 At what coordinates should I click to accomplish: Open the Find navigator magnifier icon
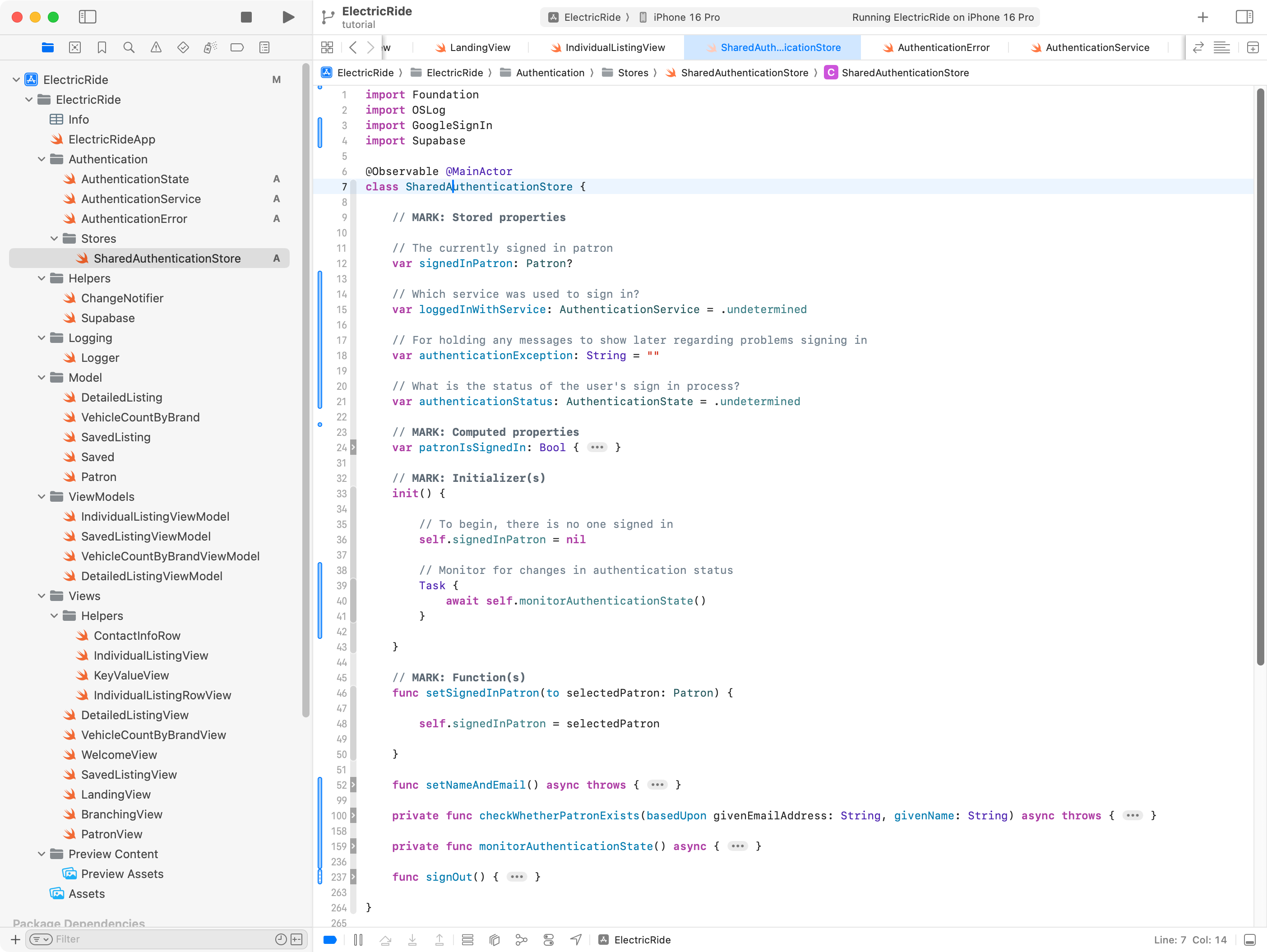[129, 47]
